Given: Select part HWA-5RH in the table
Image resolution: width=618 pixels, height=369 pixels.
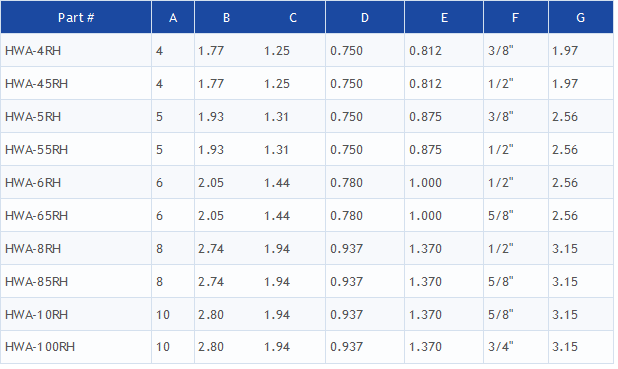Looking at the screenshot, I should pyautogui.click(x=33, y=117).
